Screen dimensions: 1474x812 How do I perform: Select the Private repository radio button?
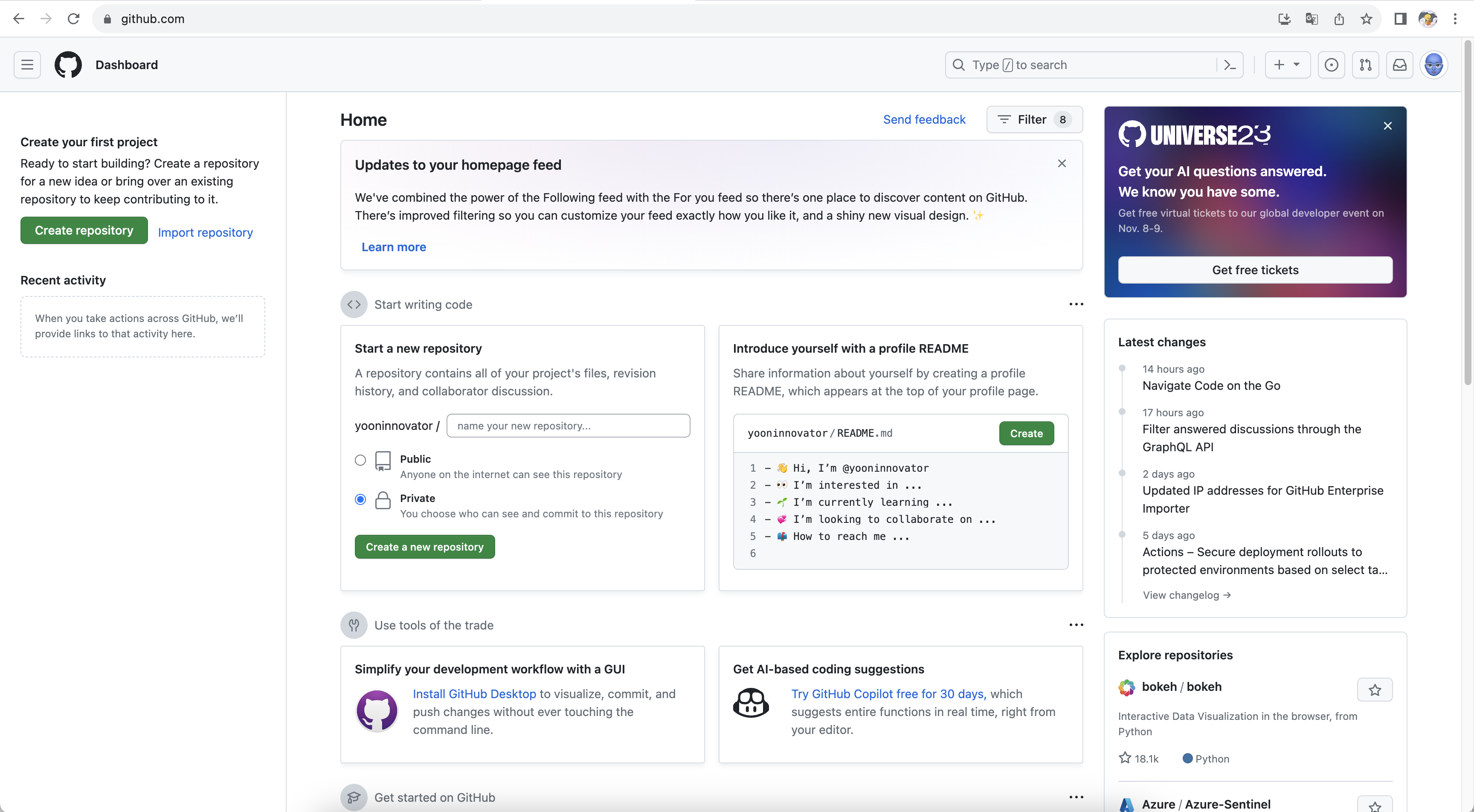coord(360,499)
